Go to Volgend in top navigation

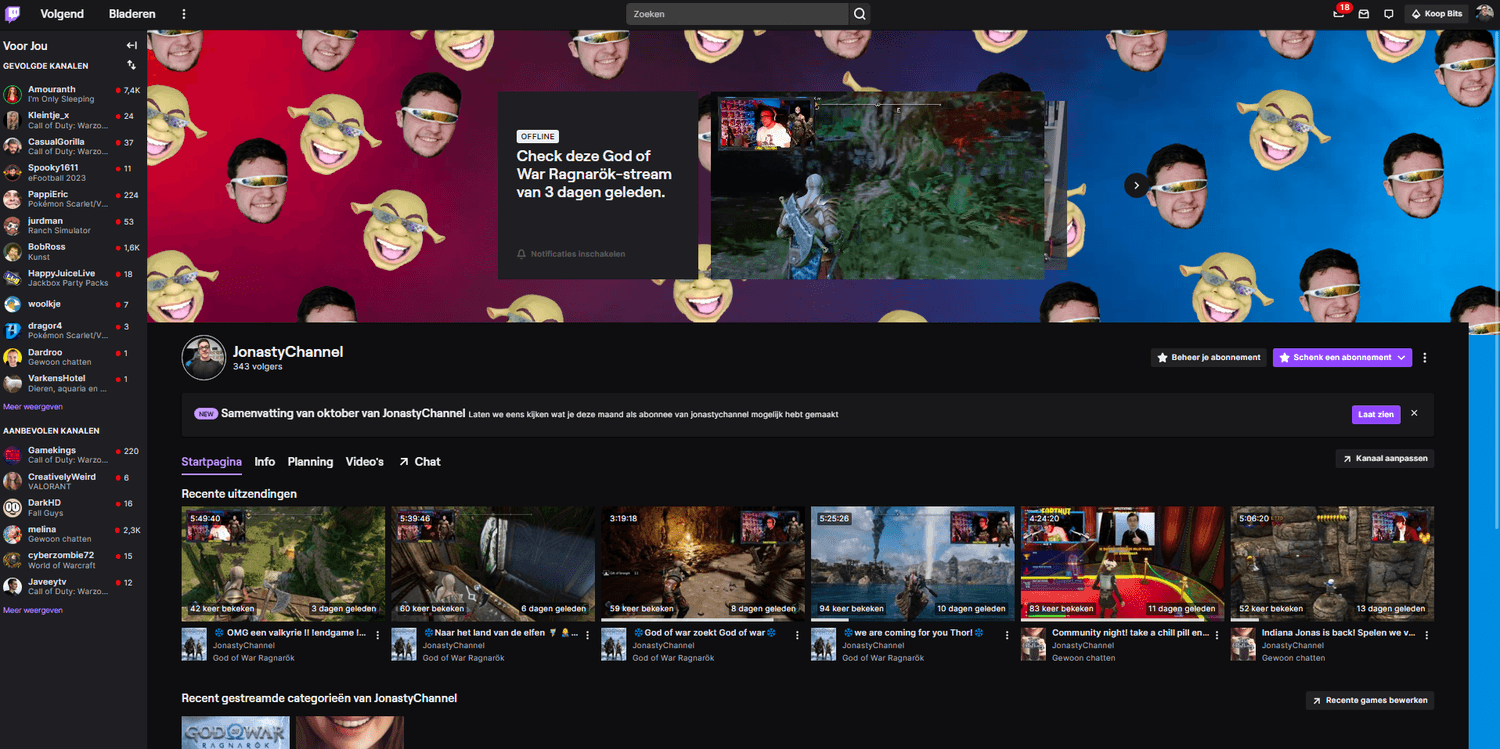[x=62, y=14]
